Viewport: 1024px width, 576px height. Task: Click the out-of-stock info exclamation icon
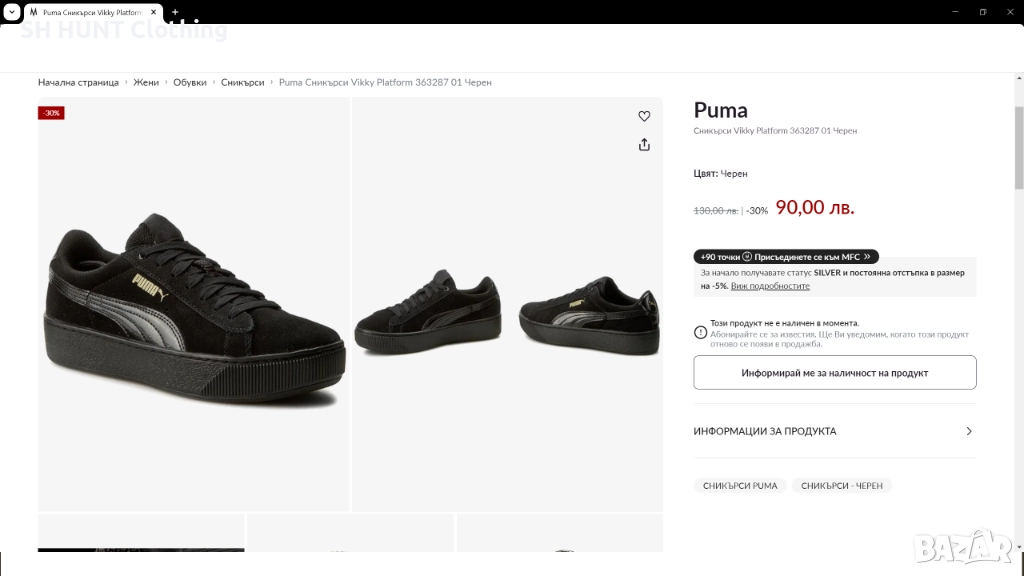pyautogui.click(x=700, y=332)
